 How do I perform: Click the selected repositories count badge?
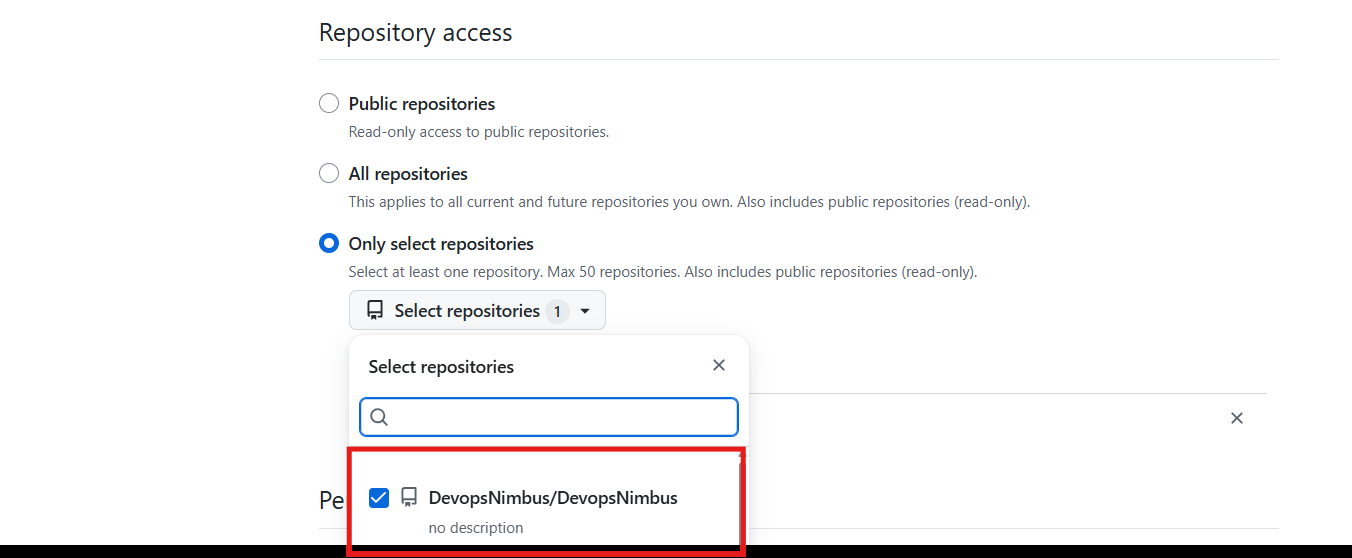click(x=557, y=311)
